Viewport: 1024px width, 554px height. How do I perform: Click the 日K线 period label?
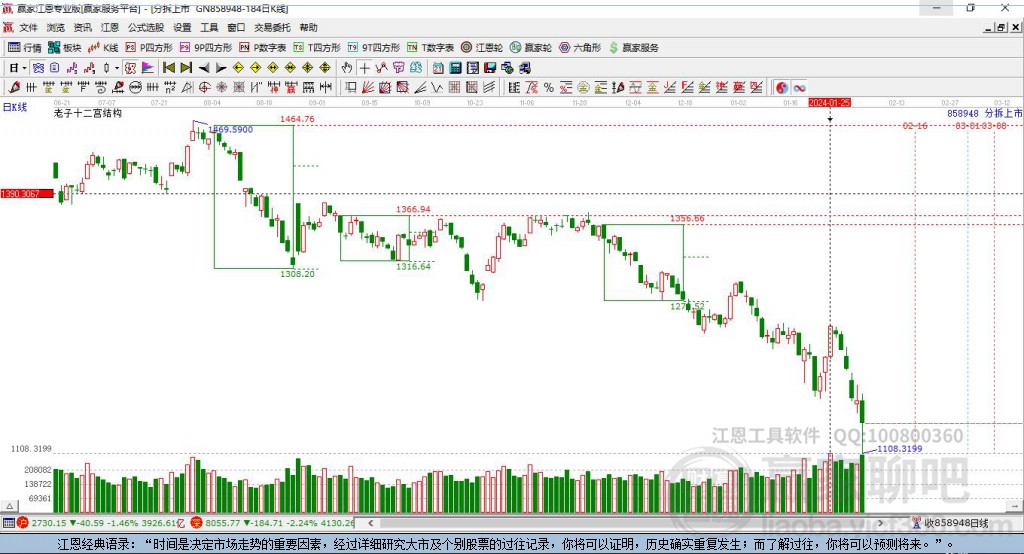coord(15,107)
